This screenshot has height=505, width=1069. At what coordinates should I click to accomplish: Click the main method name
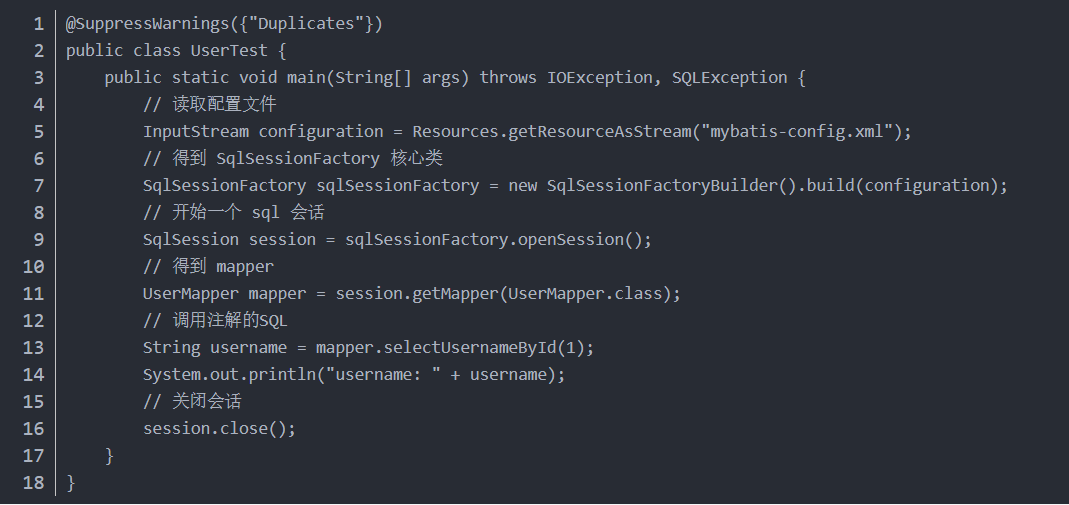pyautogui.click(x=306, y=78)
